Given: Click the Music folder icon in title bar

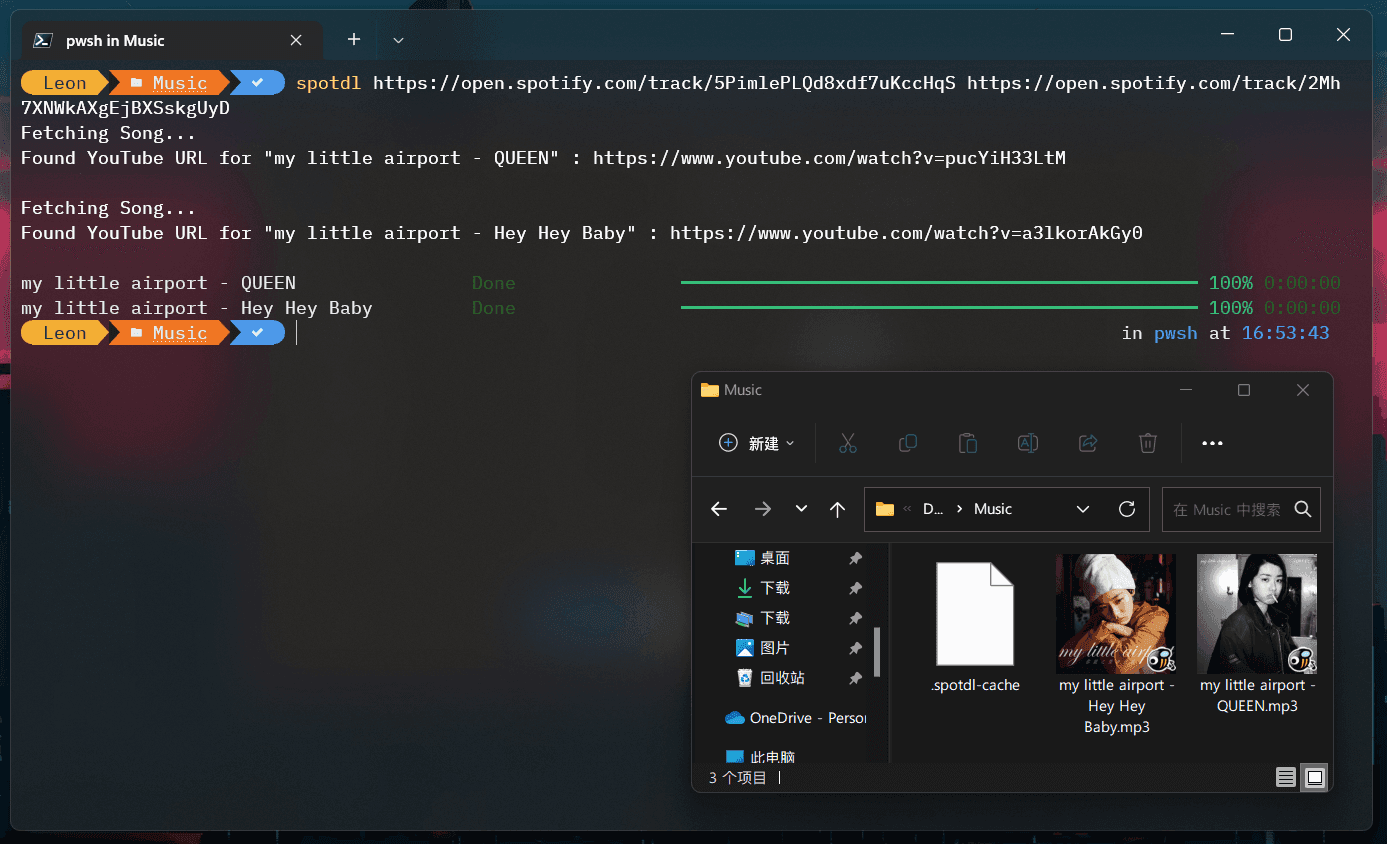Looking at the screenshot, I should [710, 390].
